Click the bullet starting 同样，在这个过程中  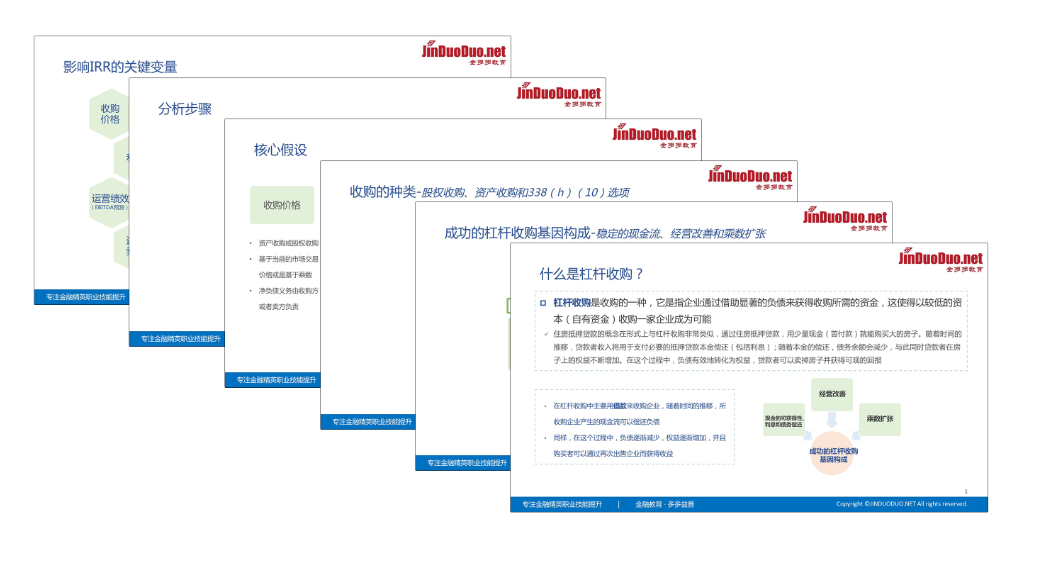point(639,445)
